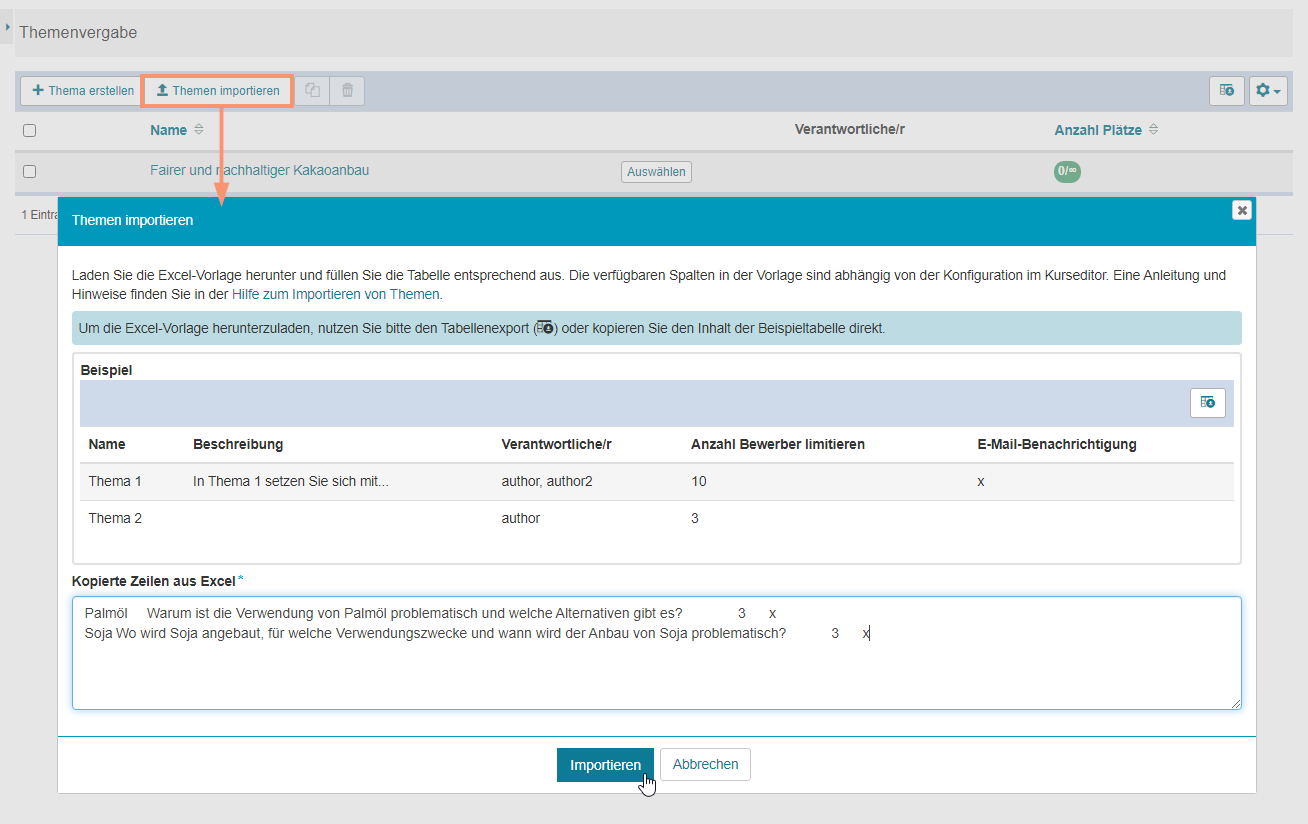The height and width of the screenshot is (824, 1308).
Task: Expand the left sidebar arrow
Action: pyautogui.click(x=8, y=26)
